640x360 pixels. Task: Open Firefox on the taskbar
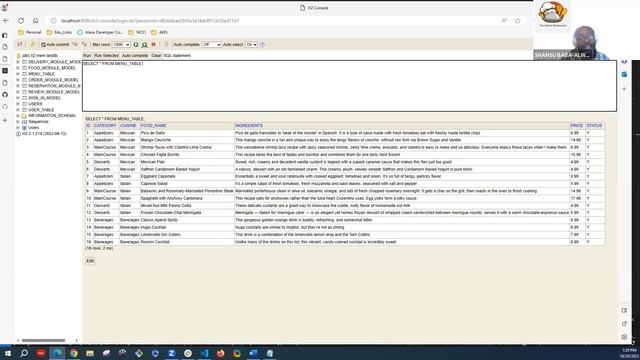(x=220, y=353)
